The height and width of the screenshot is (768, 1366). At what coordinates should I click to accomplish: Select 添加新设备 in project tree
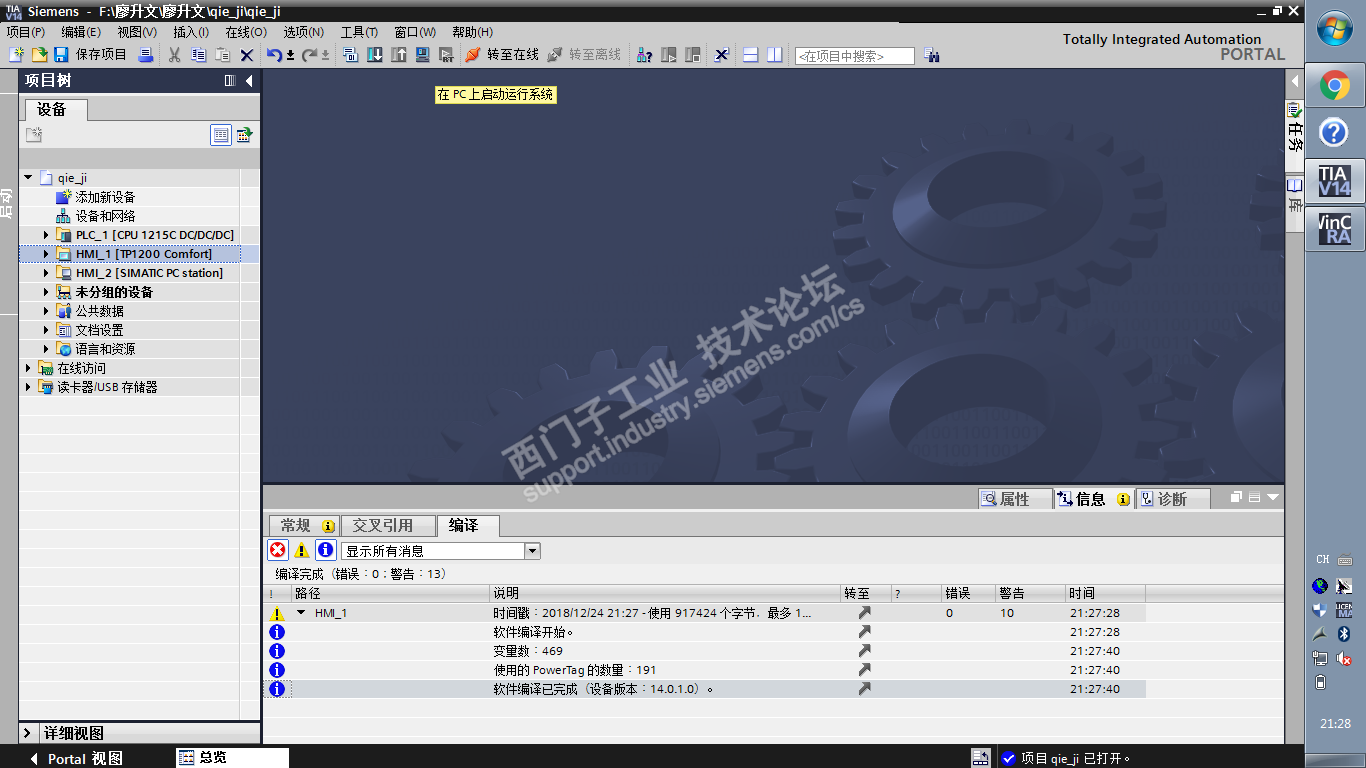click(105, 197)
